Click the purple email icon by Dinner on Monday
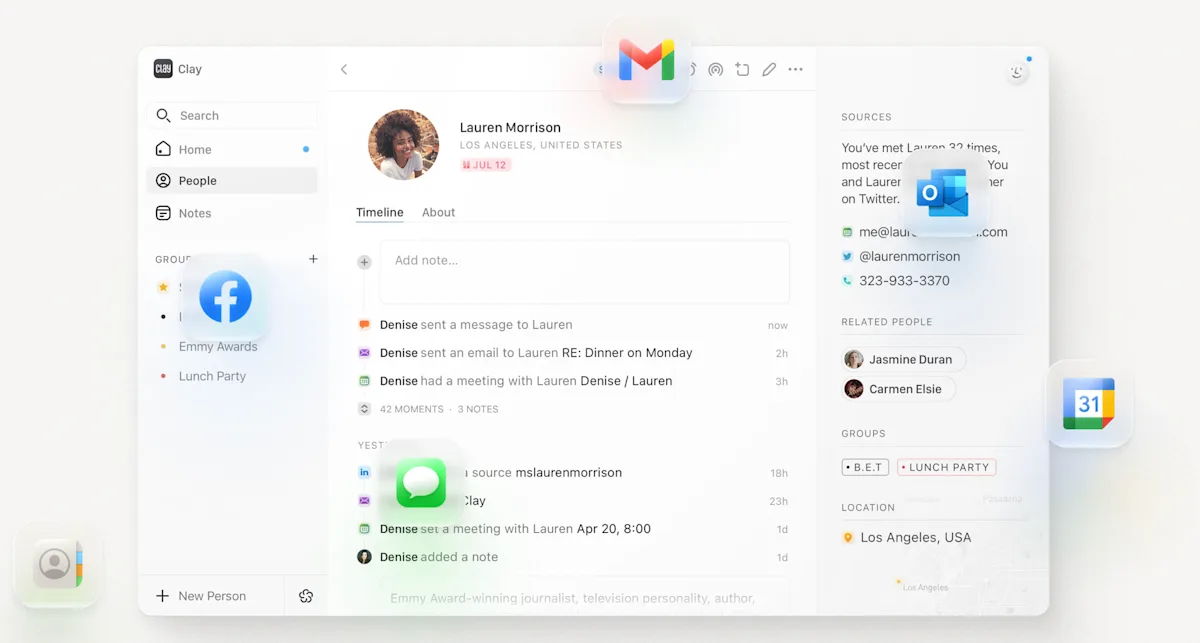This screenshot has height=643, width=1200. pyautogui.click(x=364, y=353)
